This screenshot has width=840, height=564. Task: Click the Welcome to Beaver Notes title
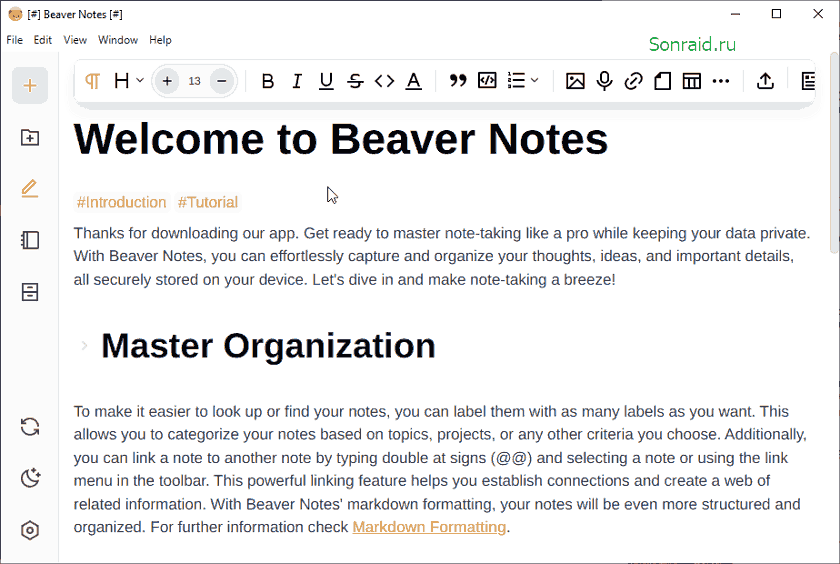(341, 139)
